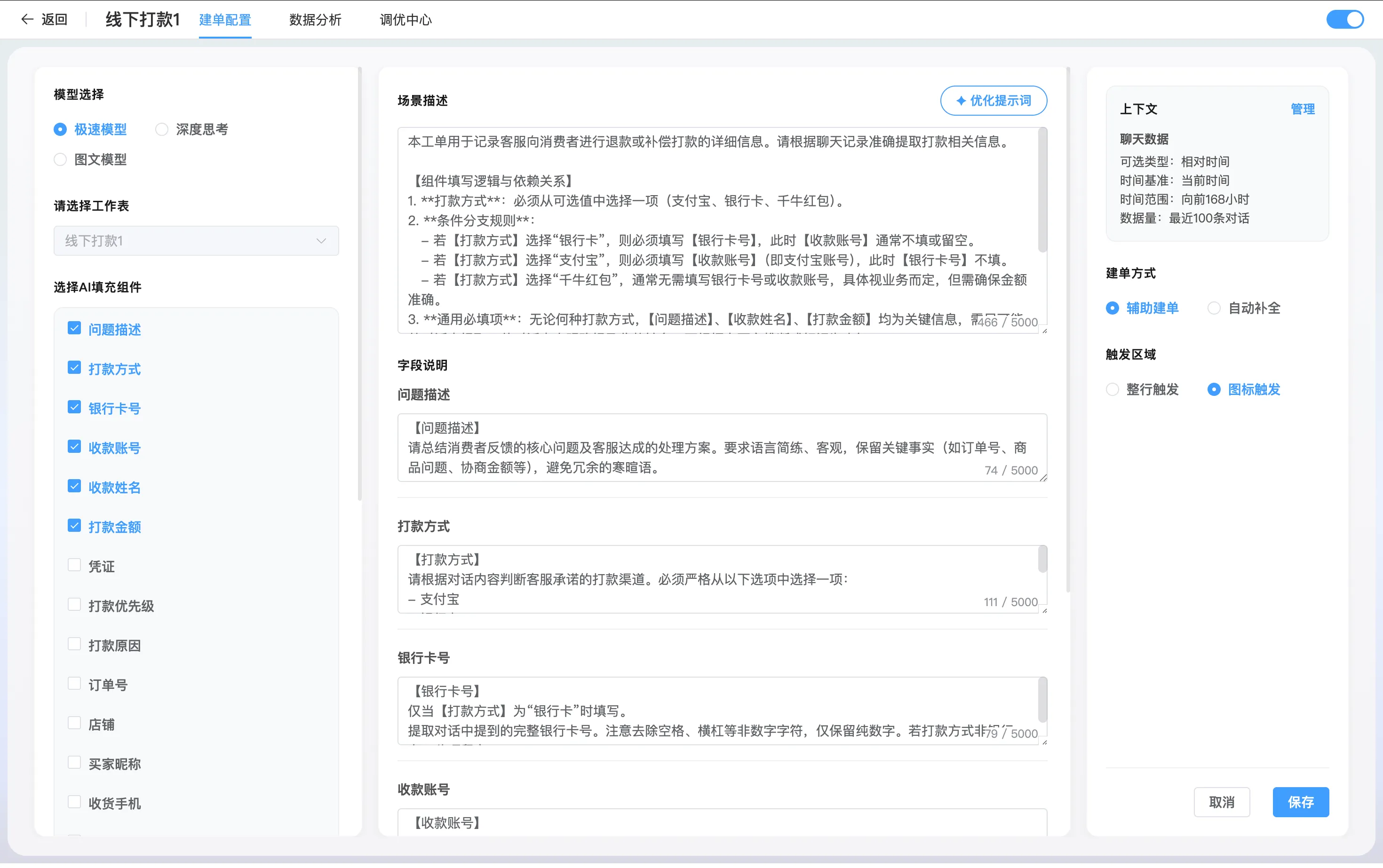Toggle the 银行卡号 checkbox
The width and height of the screenshot is (1383, 868).
(x=74, y=408)
